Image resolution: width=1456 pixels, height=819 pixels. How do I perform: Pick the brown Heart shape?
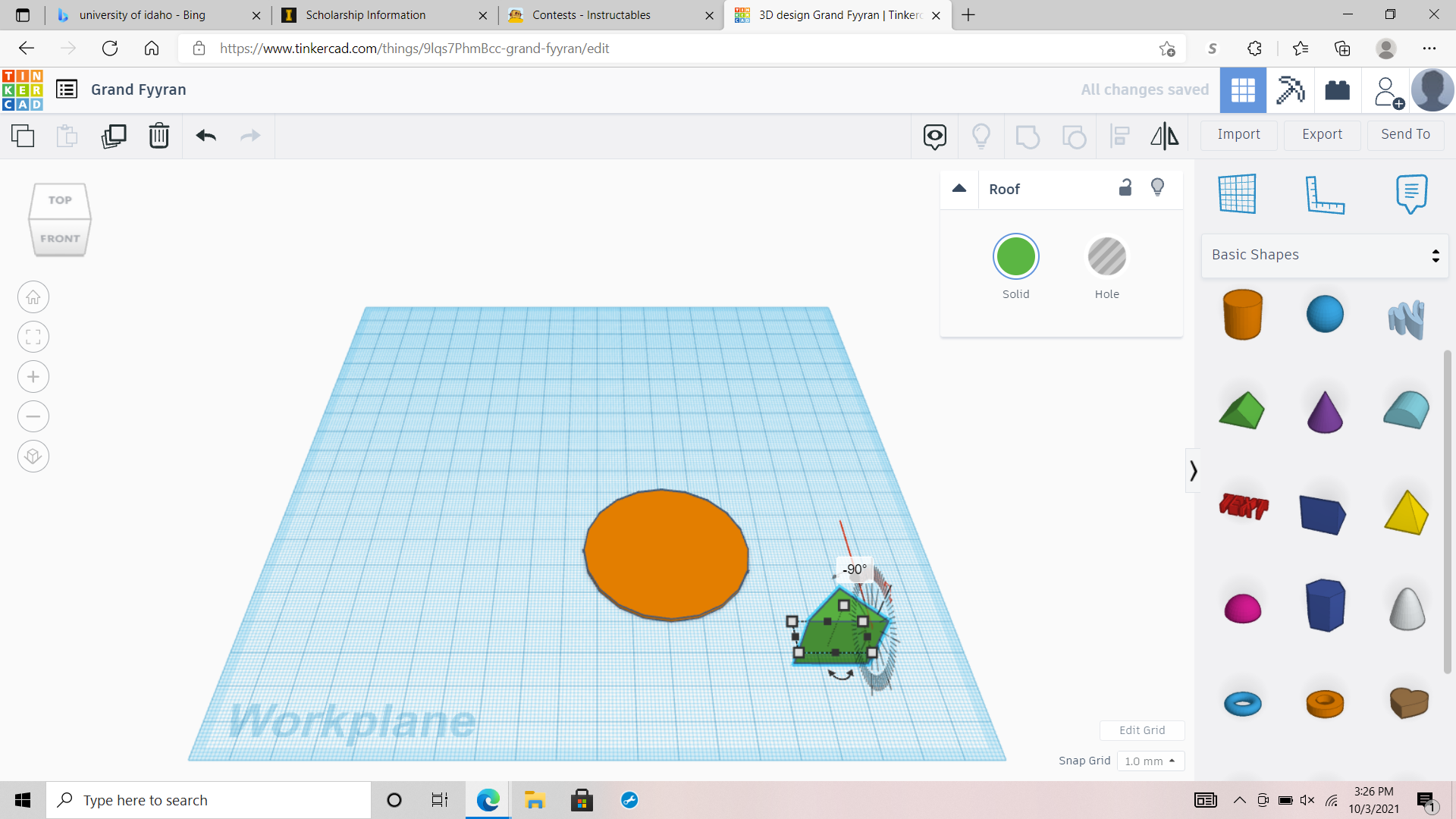[x=1409, y=703]
